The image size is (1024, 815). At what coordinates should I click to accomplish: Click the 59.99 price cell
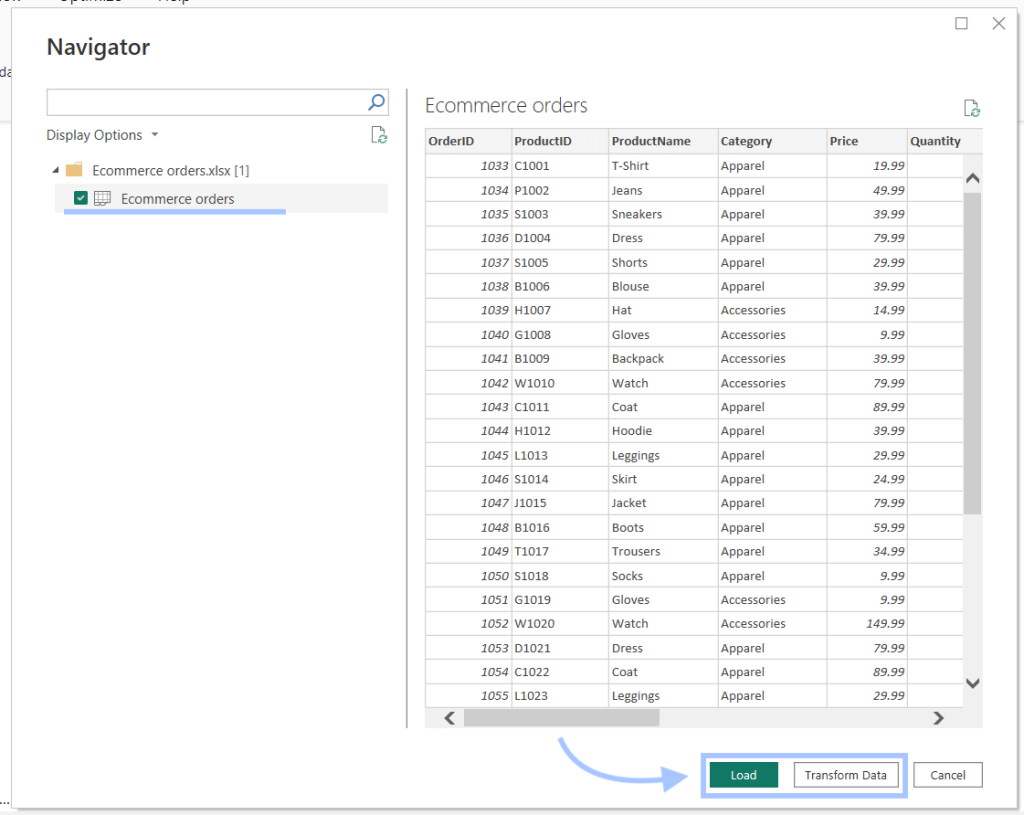[867, 528]
